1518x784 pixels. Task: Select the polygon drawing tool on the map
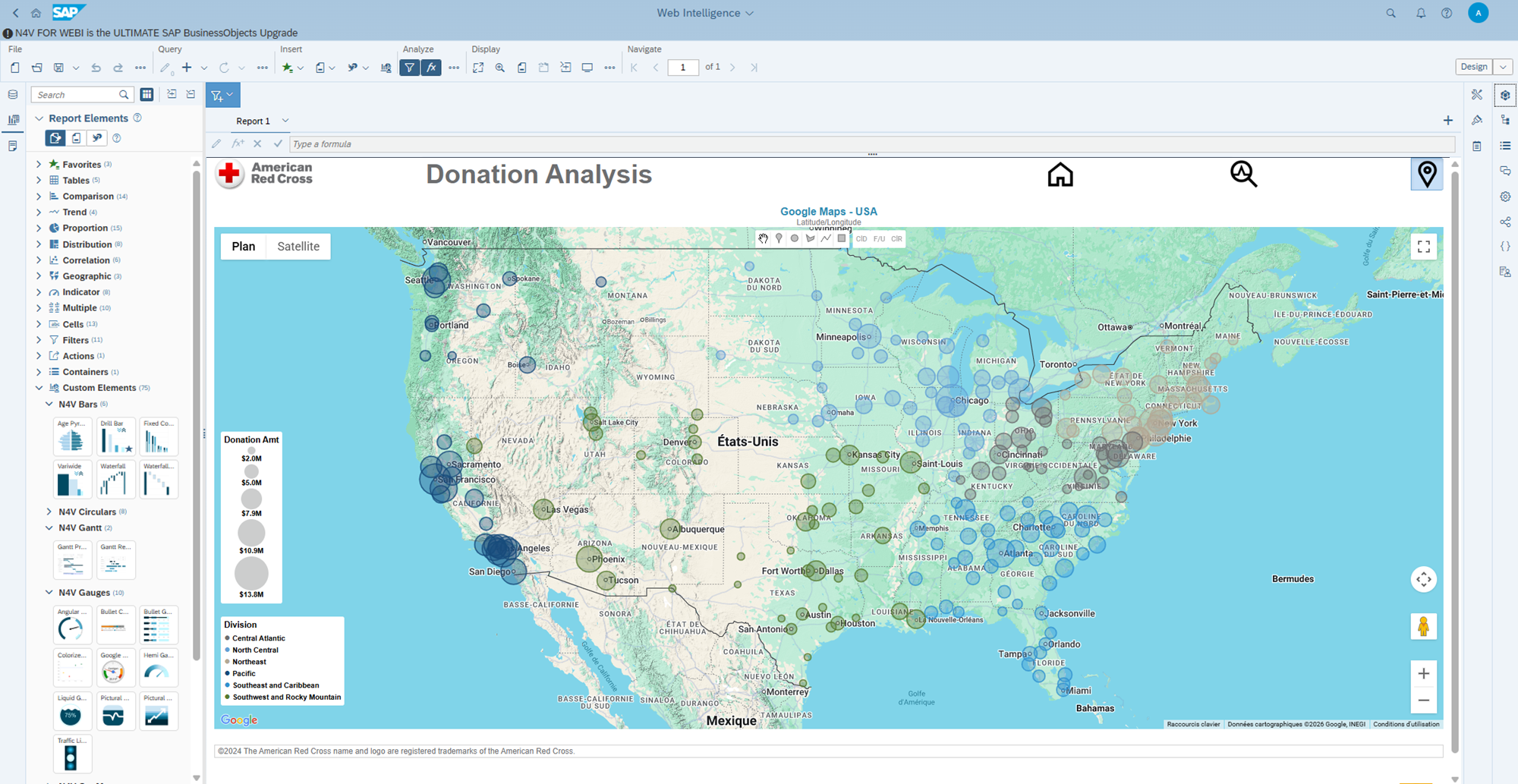(810, 238)
